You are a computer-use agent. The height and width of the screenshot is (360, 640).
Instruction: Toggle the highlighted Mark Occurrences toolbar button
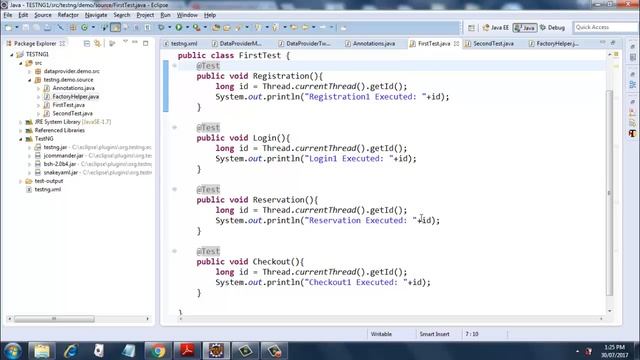[x=116, y=27]
